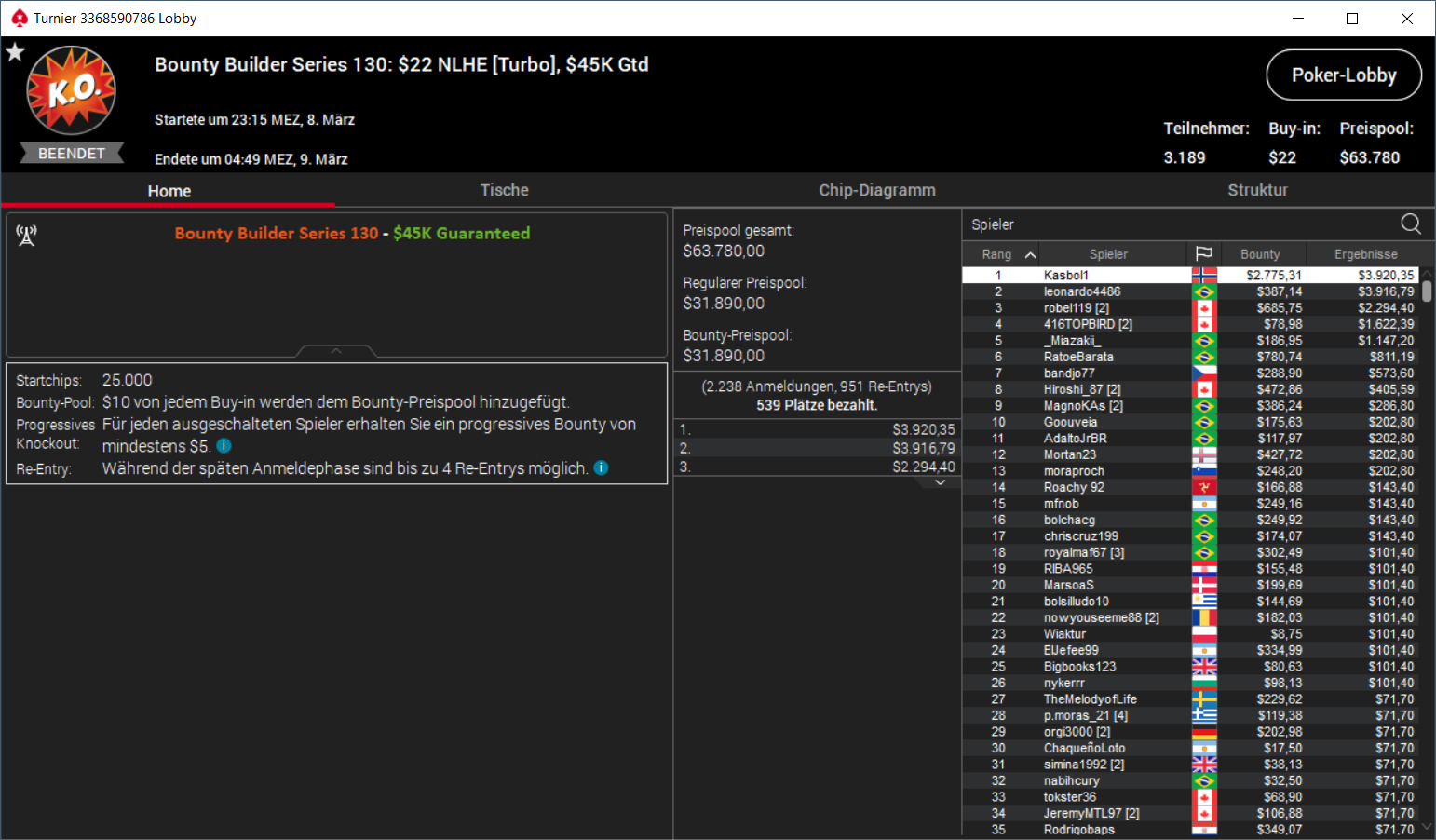Click the K.O. bounty tournament badge
Screen dimensions: 1436x840
point(72,90)
